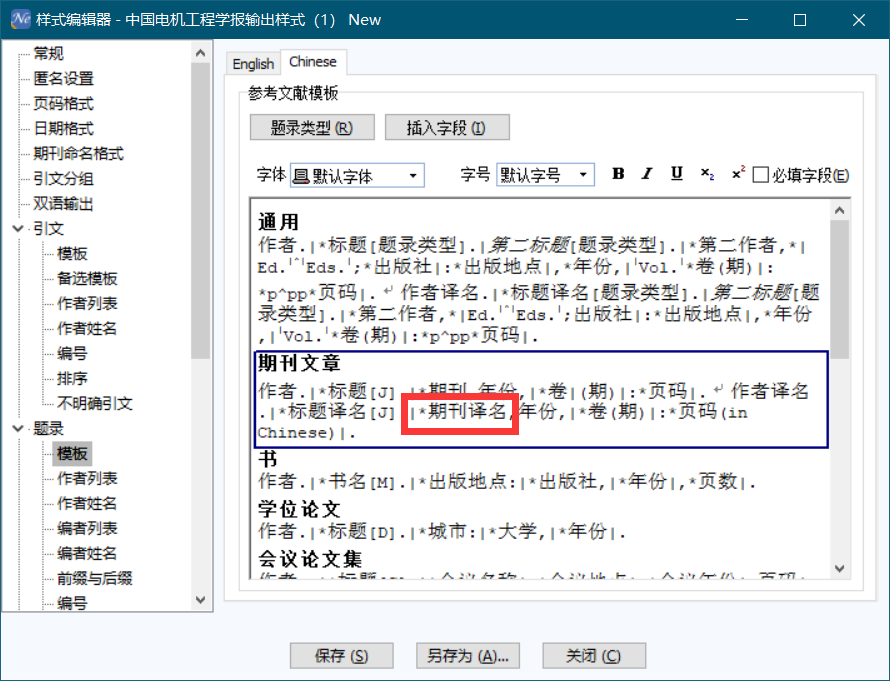Click the template pane scrollbar up arrow

(840, 210)
